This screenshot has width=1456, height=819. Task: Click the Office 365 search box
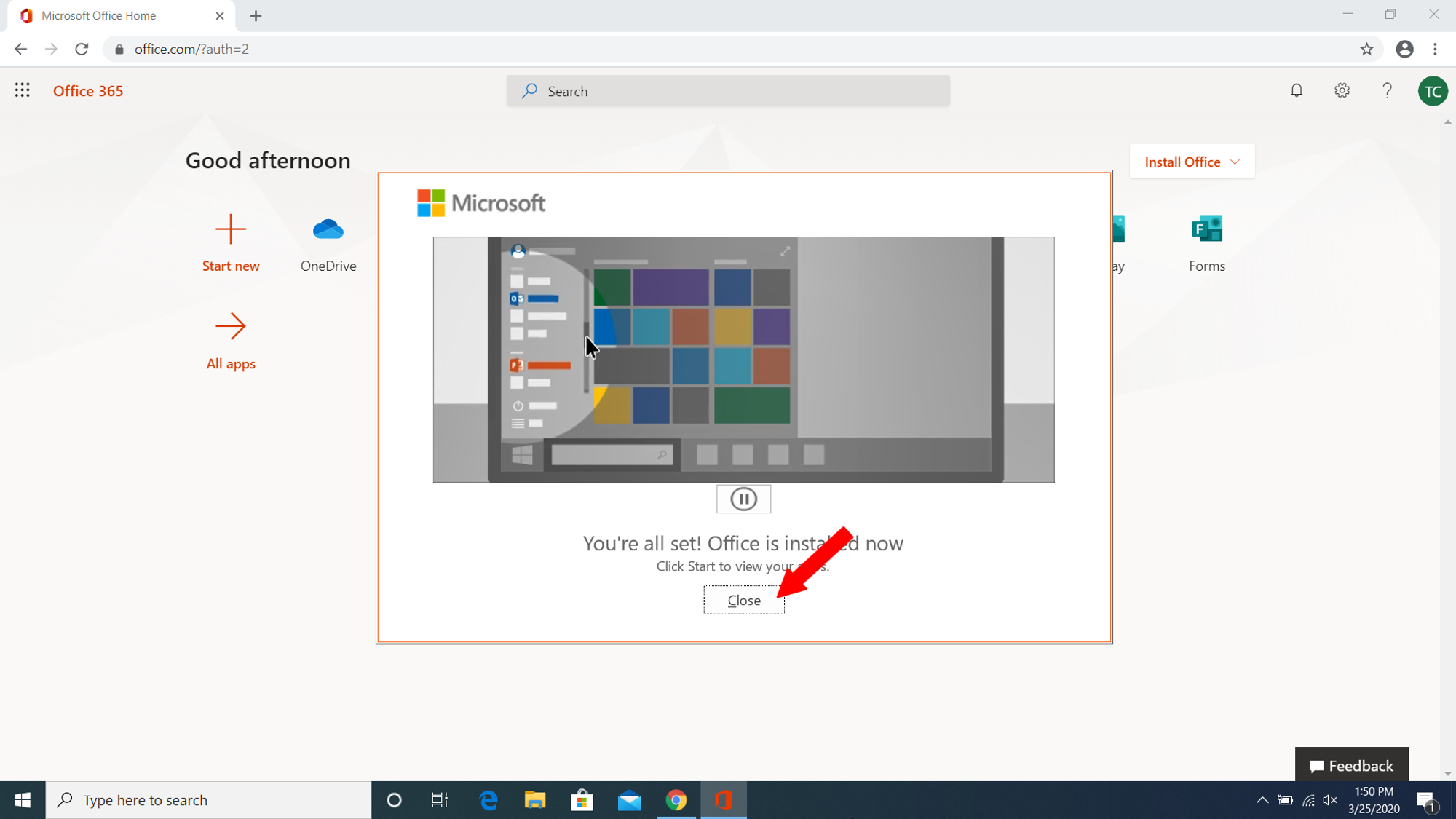[x=728, y=91]
